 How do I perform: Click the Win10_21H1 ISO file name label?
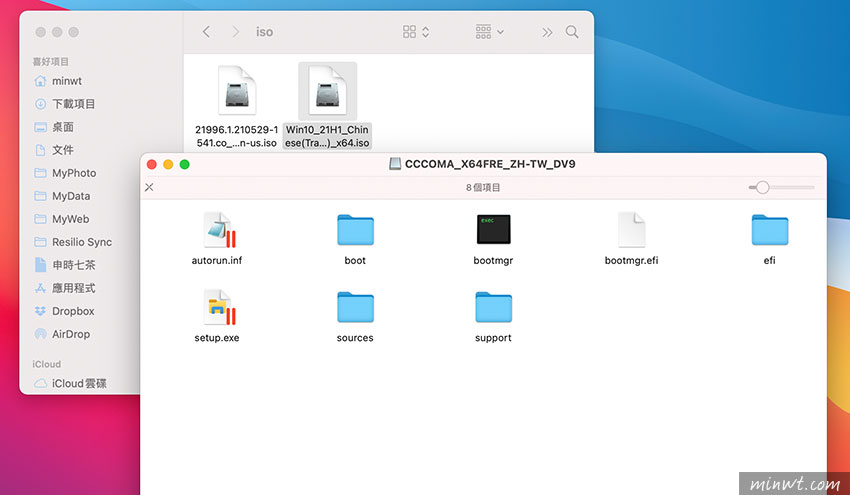tap(327, 136)
